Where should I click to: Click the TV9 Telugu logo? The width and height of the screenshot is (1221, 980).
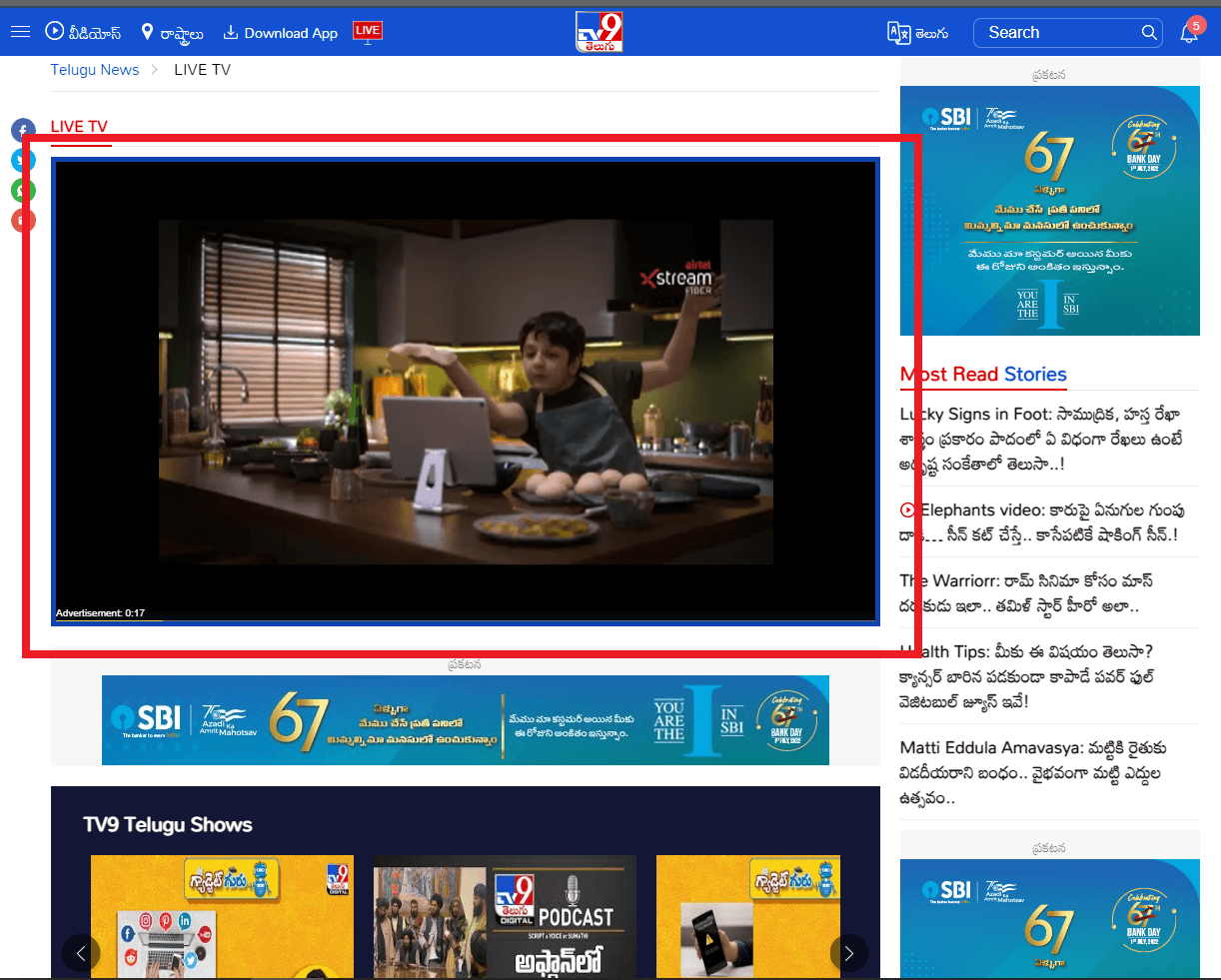coord(600,32)
